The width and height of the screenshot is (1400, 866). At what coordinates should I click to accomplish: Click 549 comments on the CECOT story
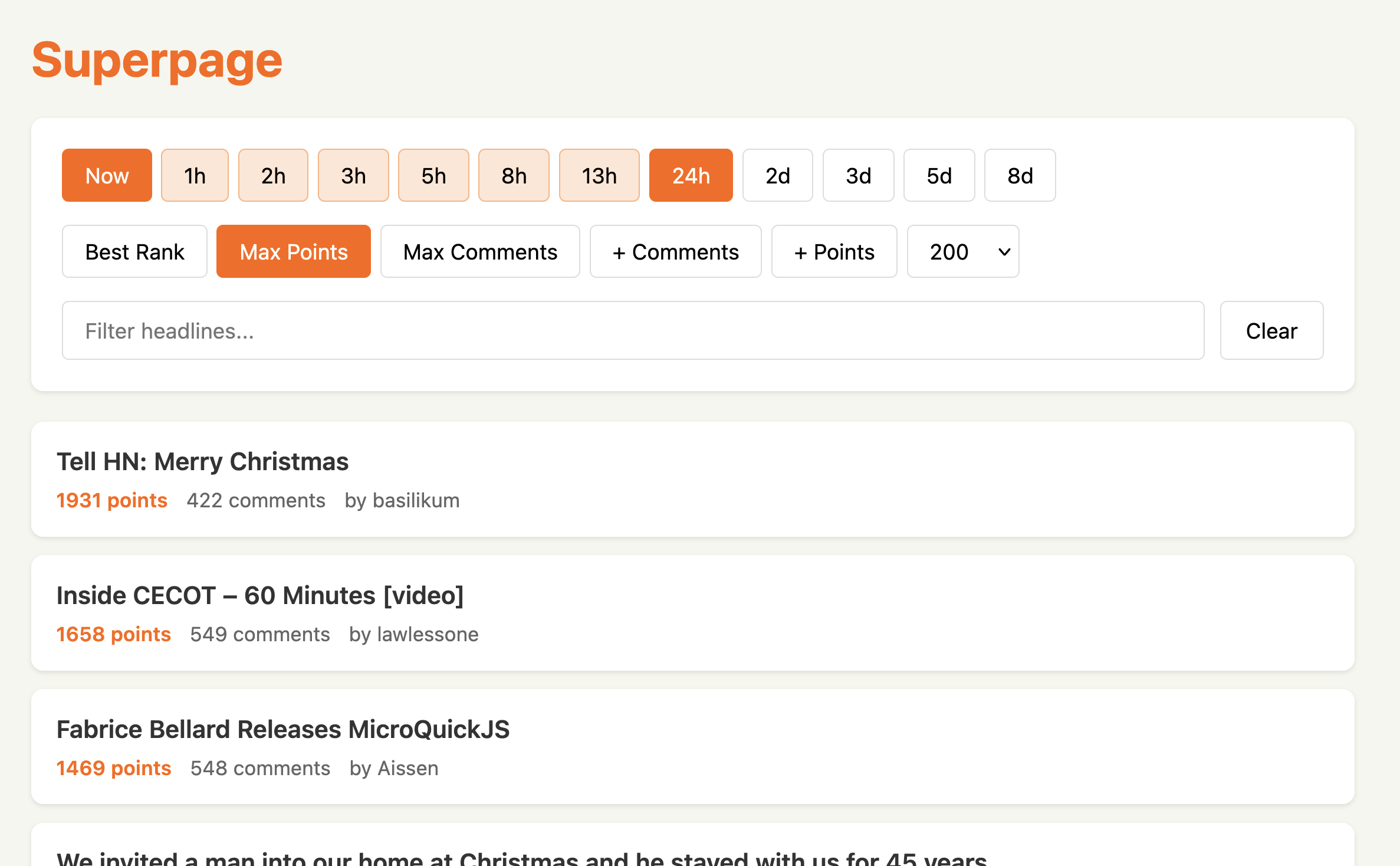(259, 634)
